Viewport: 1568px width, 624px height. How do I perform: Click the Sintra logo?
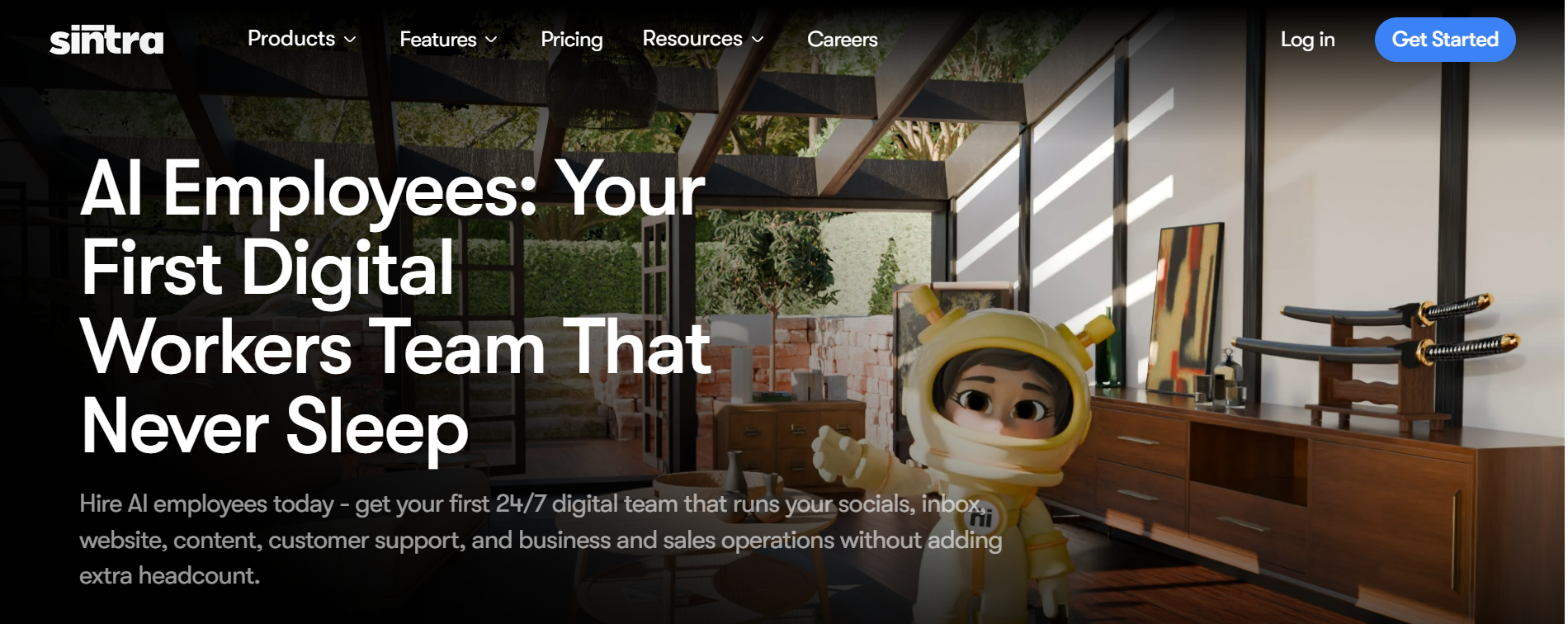pyautogui.click(x=106, y=40)
